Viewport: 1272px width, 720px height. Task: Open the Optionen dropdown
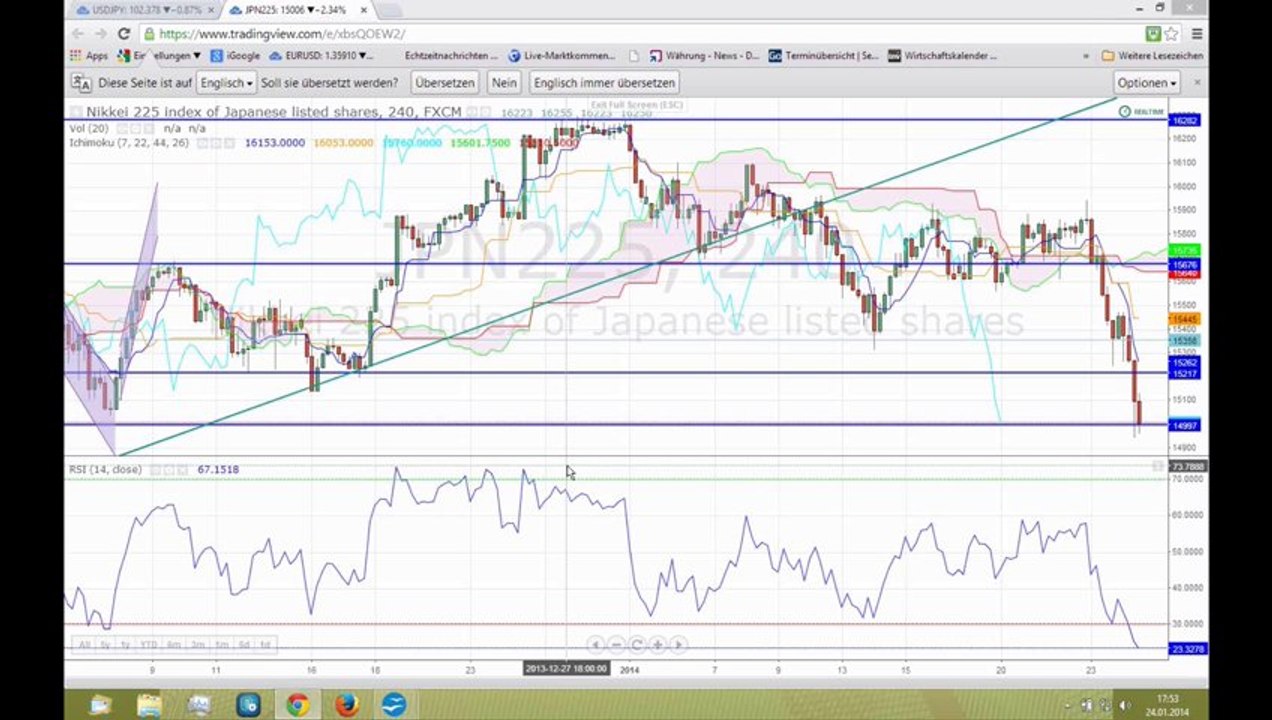(1146, 82)
